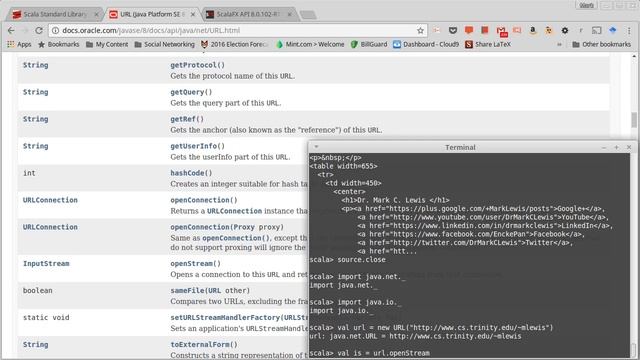The width and height of the screenshot is (640, 360).
Task: Open the getProtocol() method link
Action: pyautogui.click(x=198, y=65)
